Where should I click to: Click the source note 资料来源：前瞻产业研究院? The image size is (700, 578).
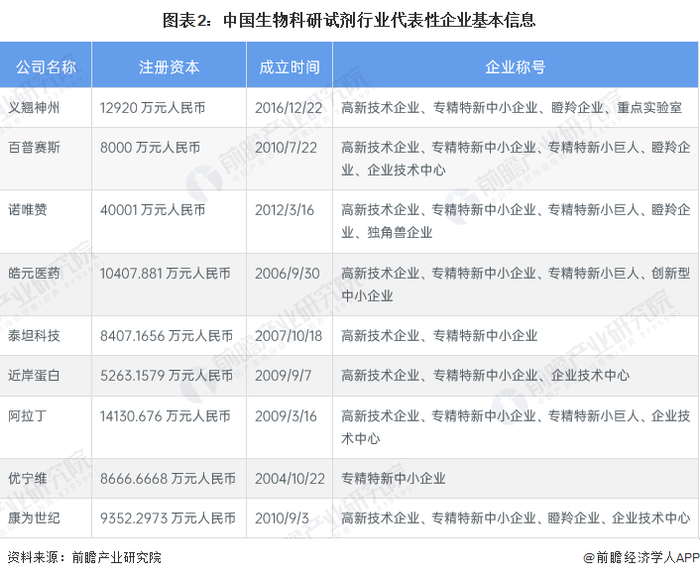coord(84,557)
